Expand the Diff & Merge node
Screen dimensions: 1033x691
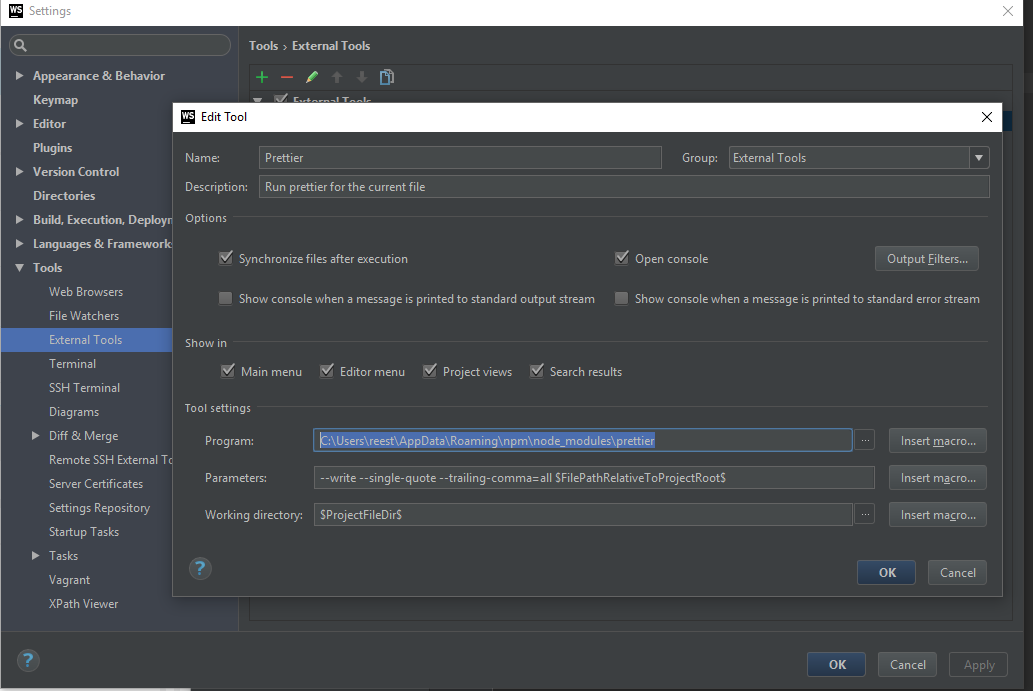36,435
